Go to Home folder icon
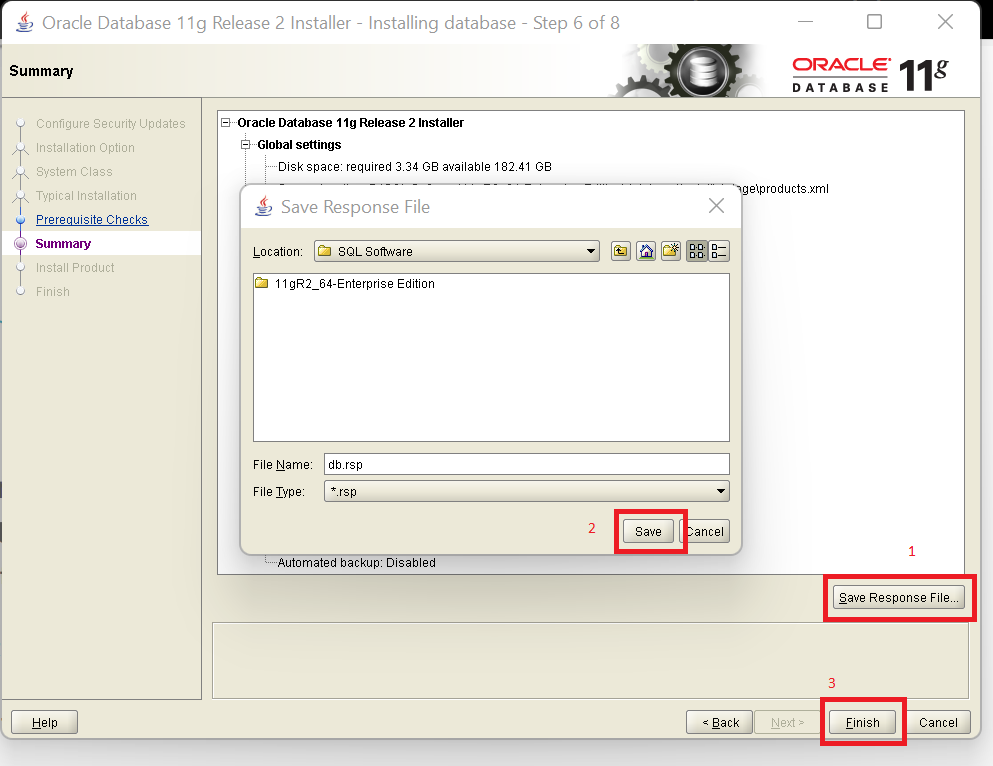The width and height of the screenshot is (993, 766). [x=646, y=251]
